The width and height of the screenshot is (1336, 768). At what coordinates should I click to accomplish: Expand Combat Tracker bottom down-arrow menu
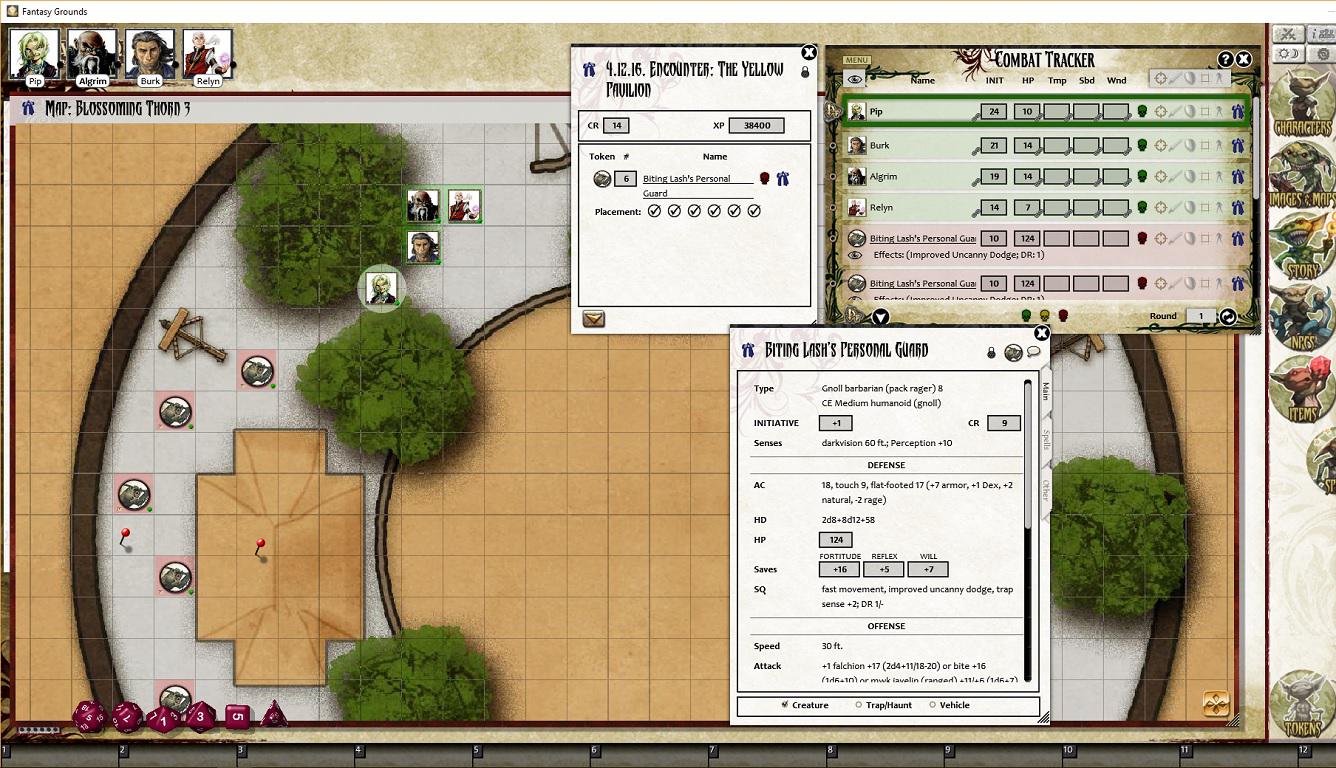click(880, 317)
